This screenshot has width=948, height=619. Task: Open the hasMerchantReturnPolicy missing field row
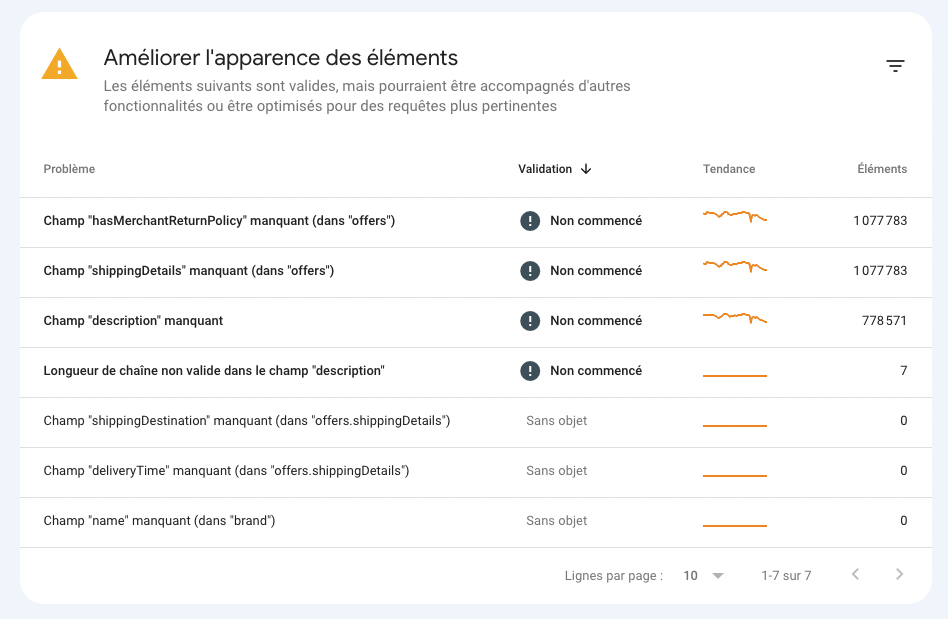[x=219, y=221]
